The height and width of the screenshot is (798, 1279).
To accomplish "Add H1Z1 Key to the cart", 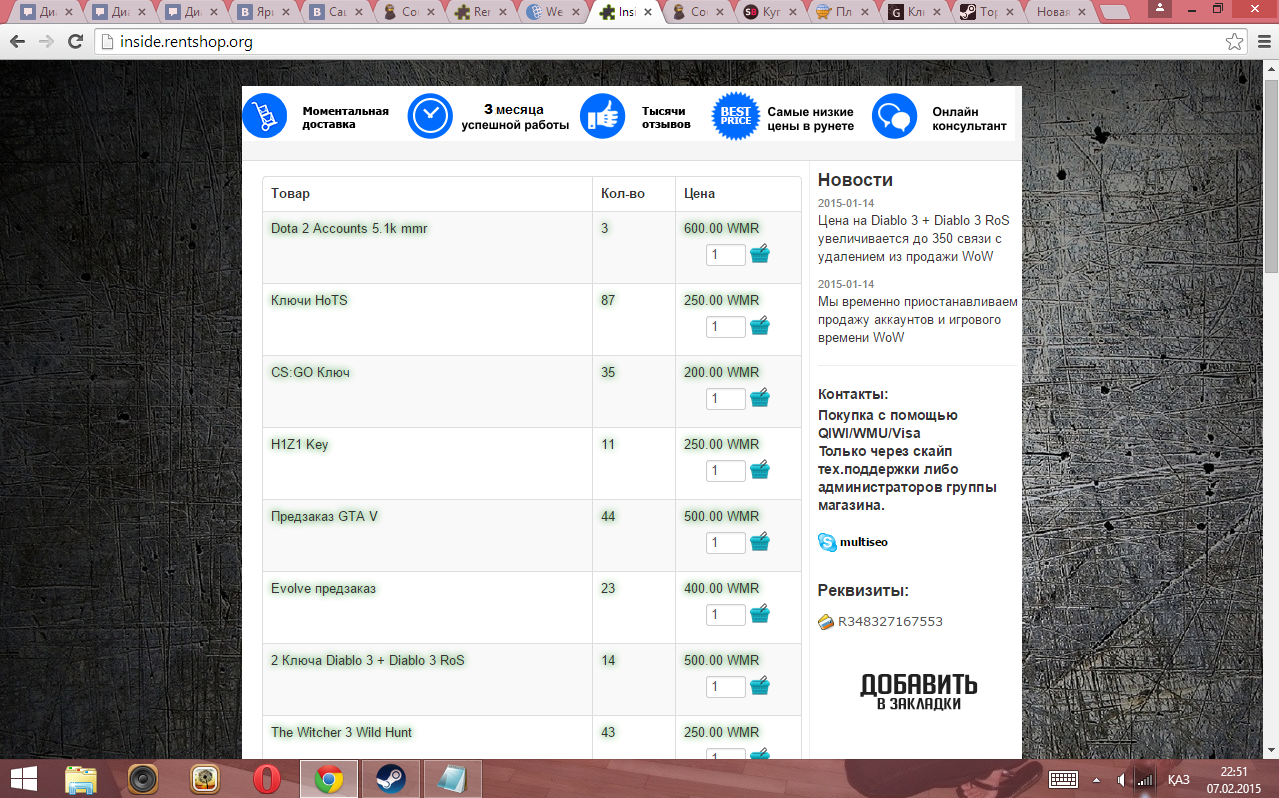I will click(x=760, y=470).
